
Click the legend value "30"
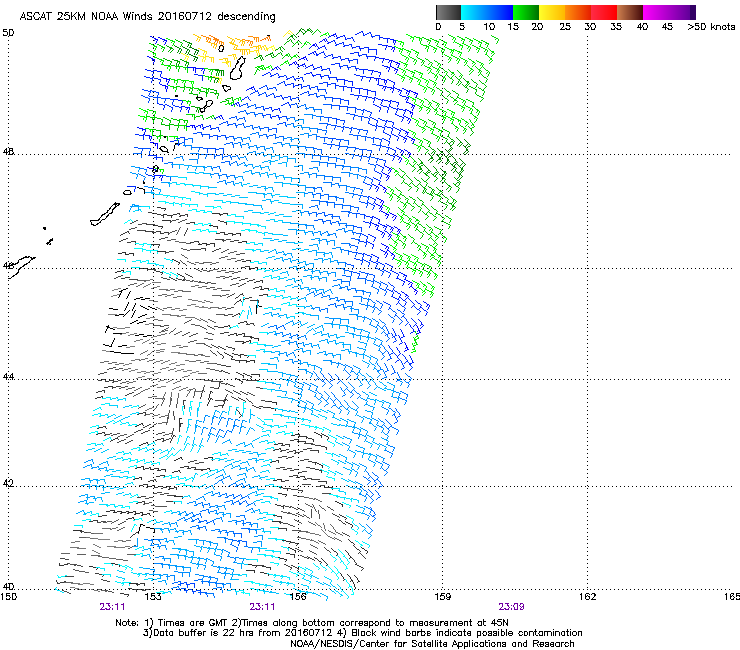click(x=590, y=26)
